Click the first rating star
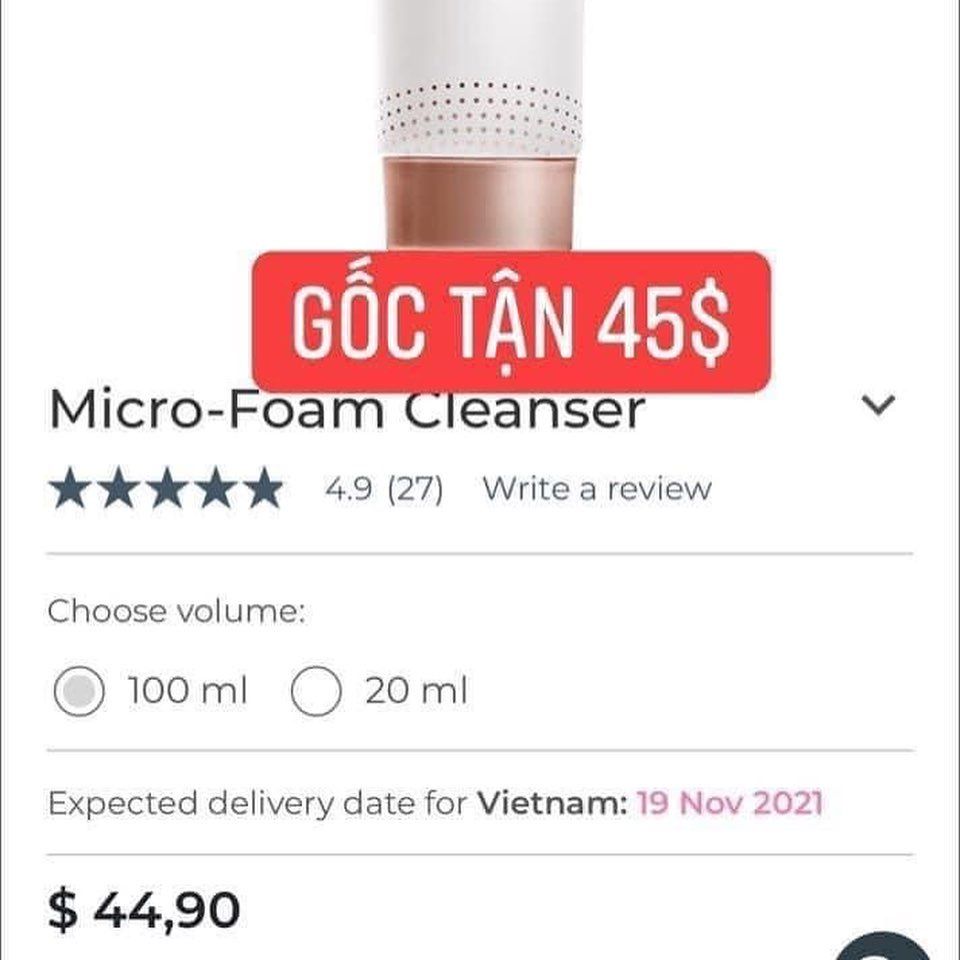960x960 pixels. pyautogui.click(x=71, y=488)
